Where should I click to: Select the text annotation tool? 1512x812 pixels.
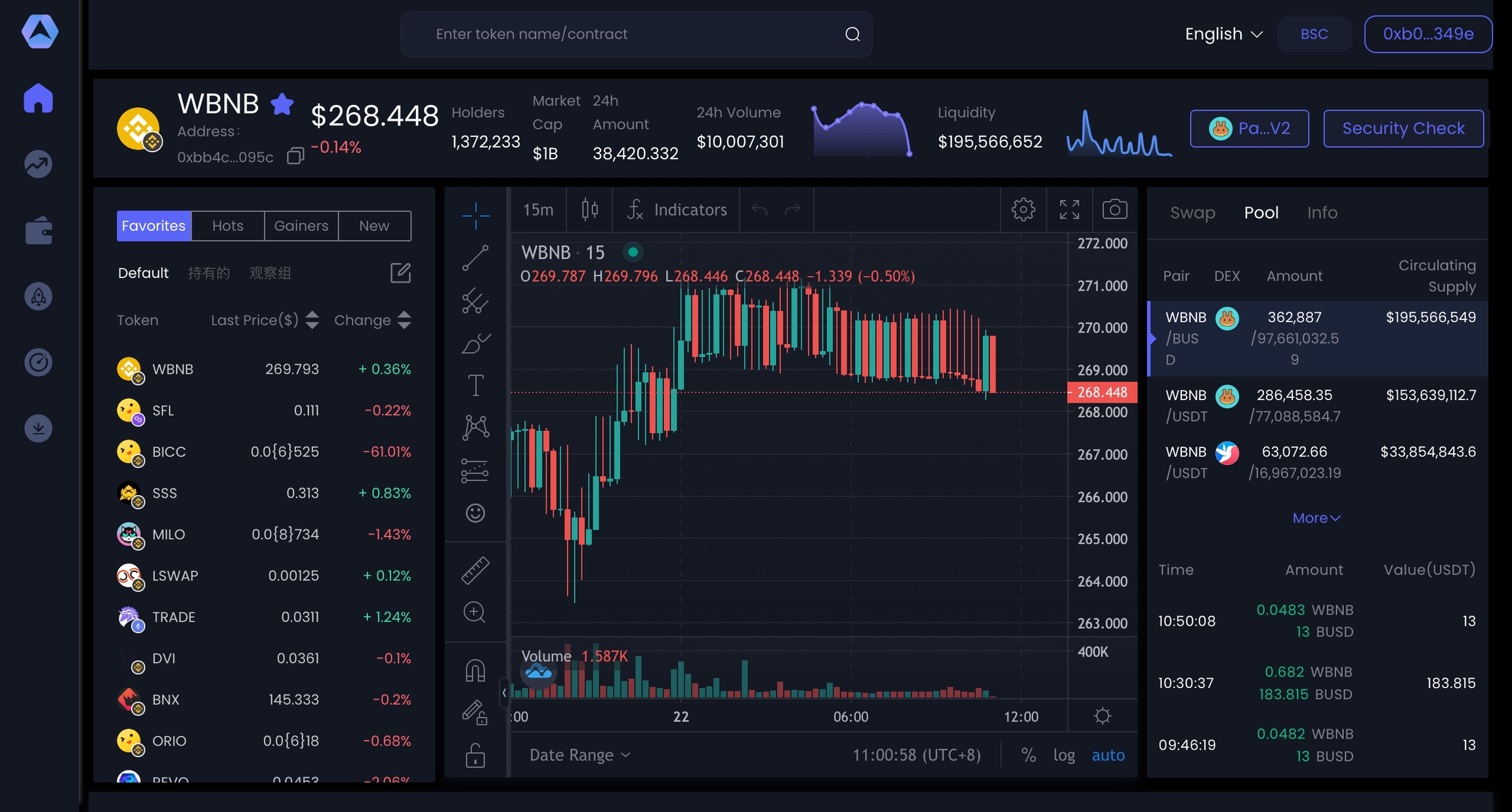tap(475, 386)
